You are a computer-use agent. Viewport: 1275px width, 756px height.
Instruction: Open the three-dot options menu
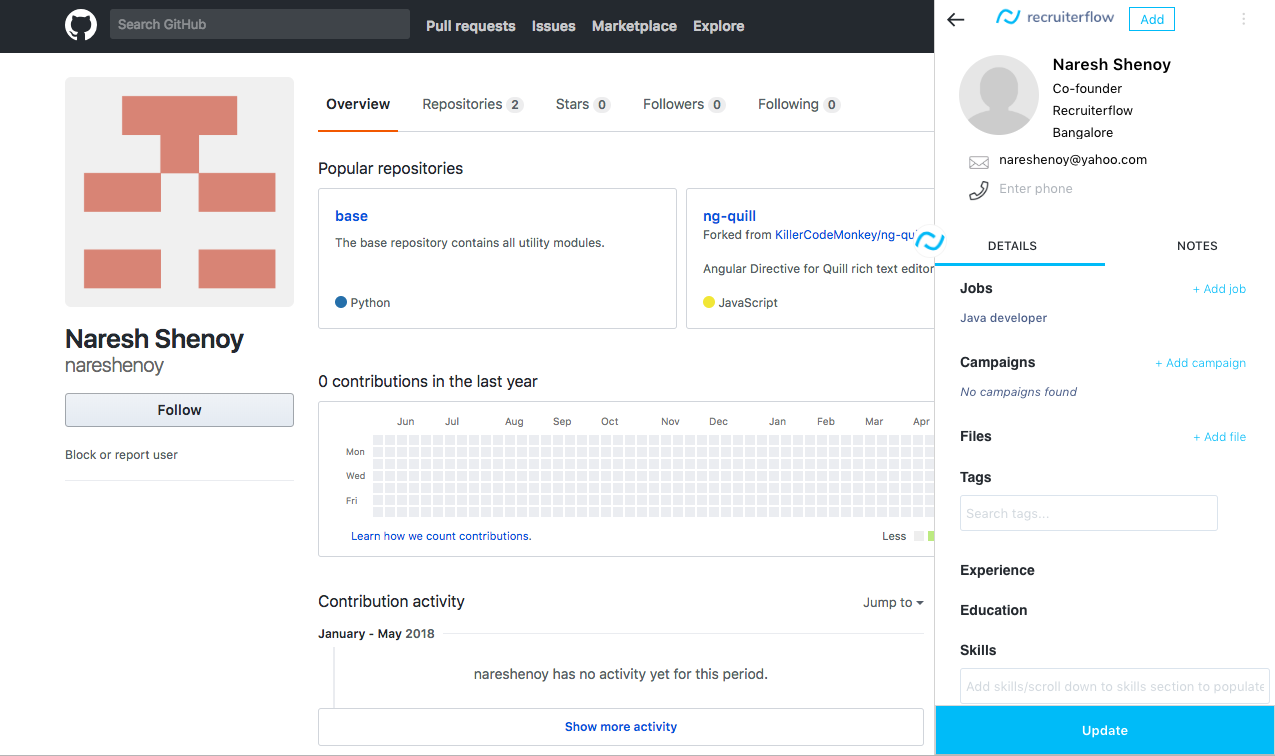[1243, 19]
